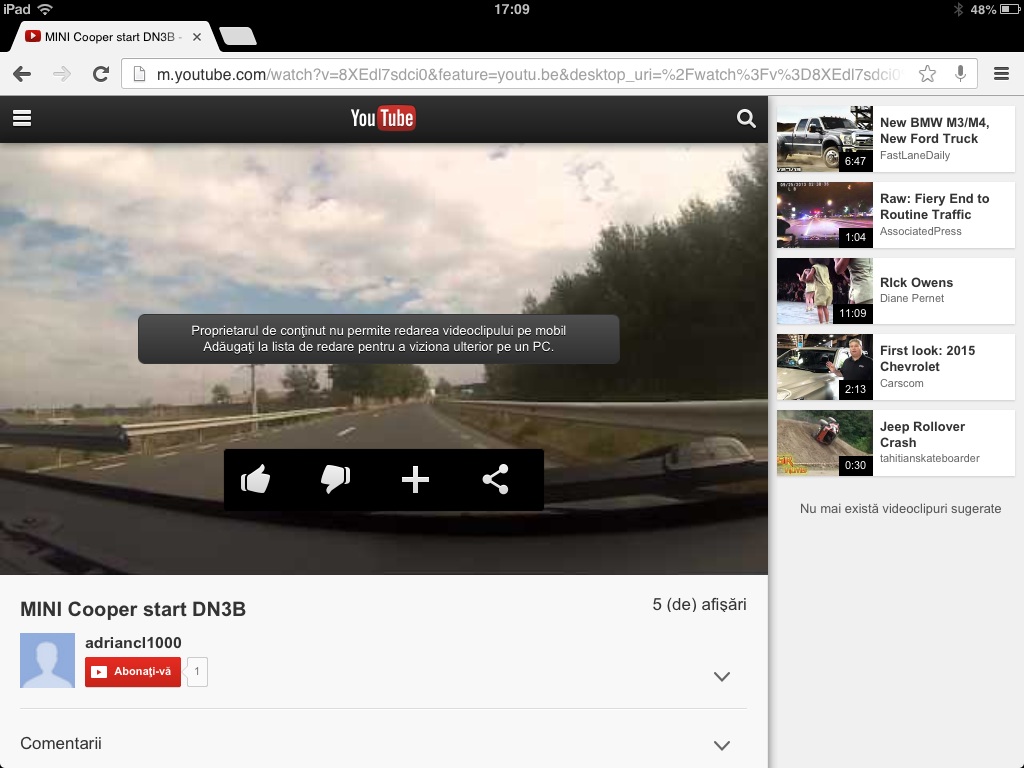This screenshot has height=768, width=1024.
Task: Open Chrome's browser menu button
Action: coord(1001,74)
